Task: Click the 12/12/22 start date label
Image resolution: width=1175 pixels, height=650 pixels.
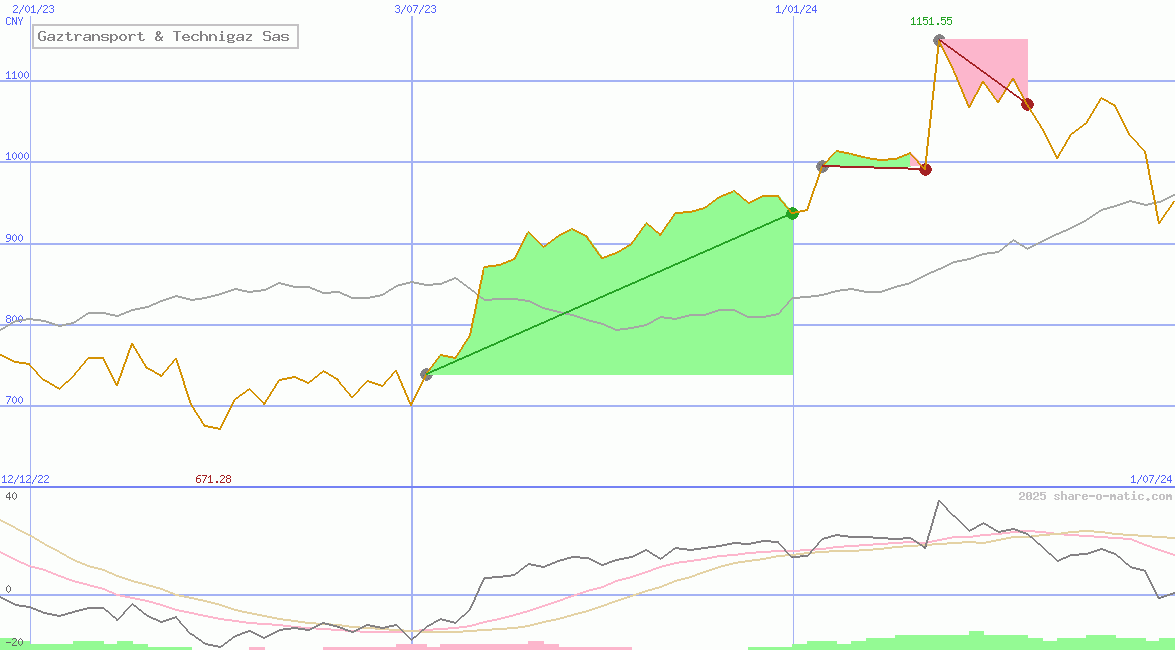Action: click(25, 480)
